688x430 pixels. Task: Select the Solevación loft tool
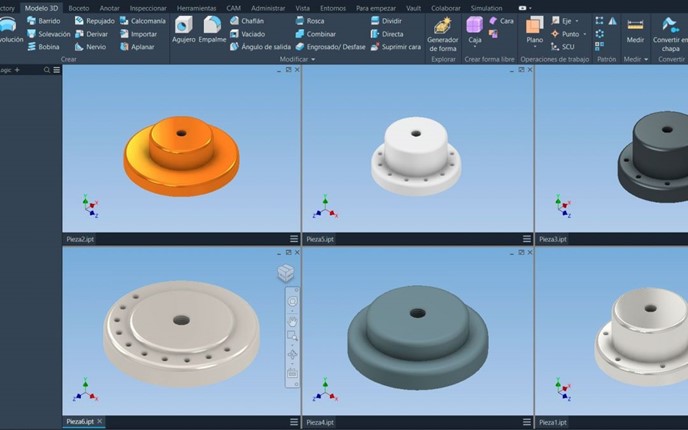(x=48, y=34)
